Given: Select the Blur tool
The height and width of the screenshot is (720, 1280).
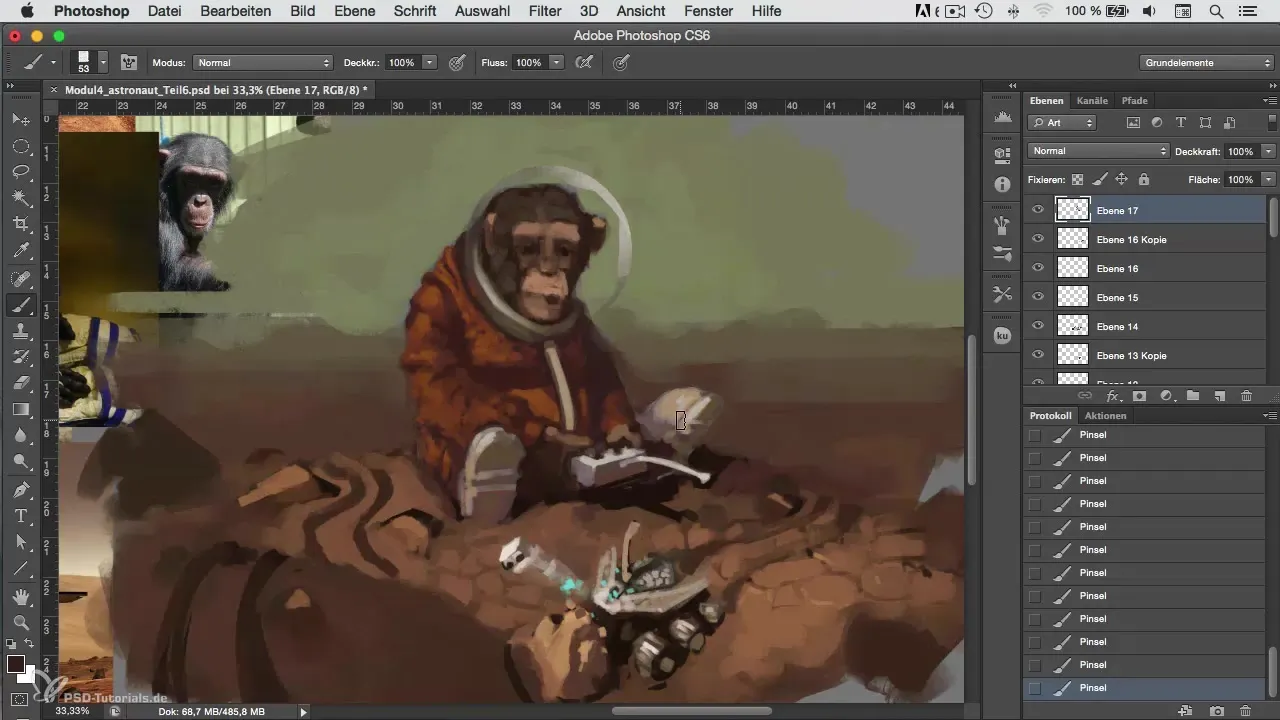Looking at the screenshot, I should click(x=20, y=435).
